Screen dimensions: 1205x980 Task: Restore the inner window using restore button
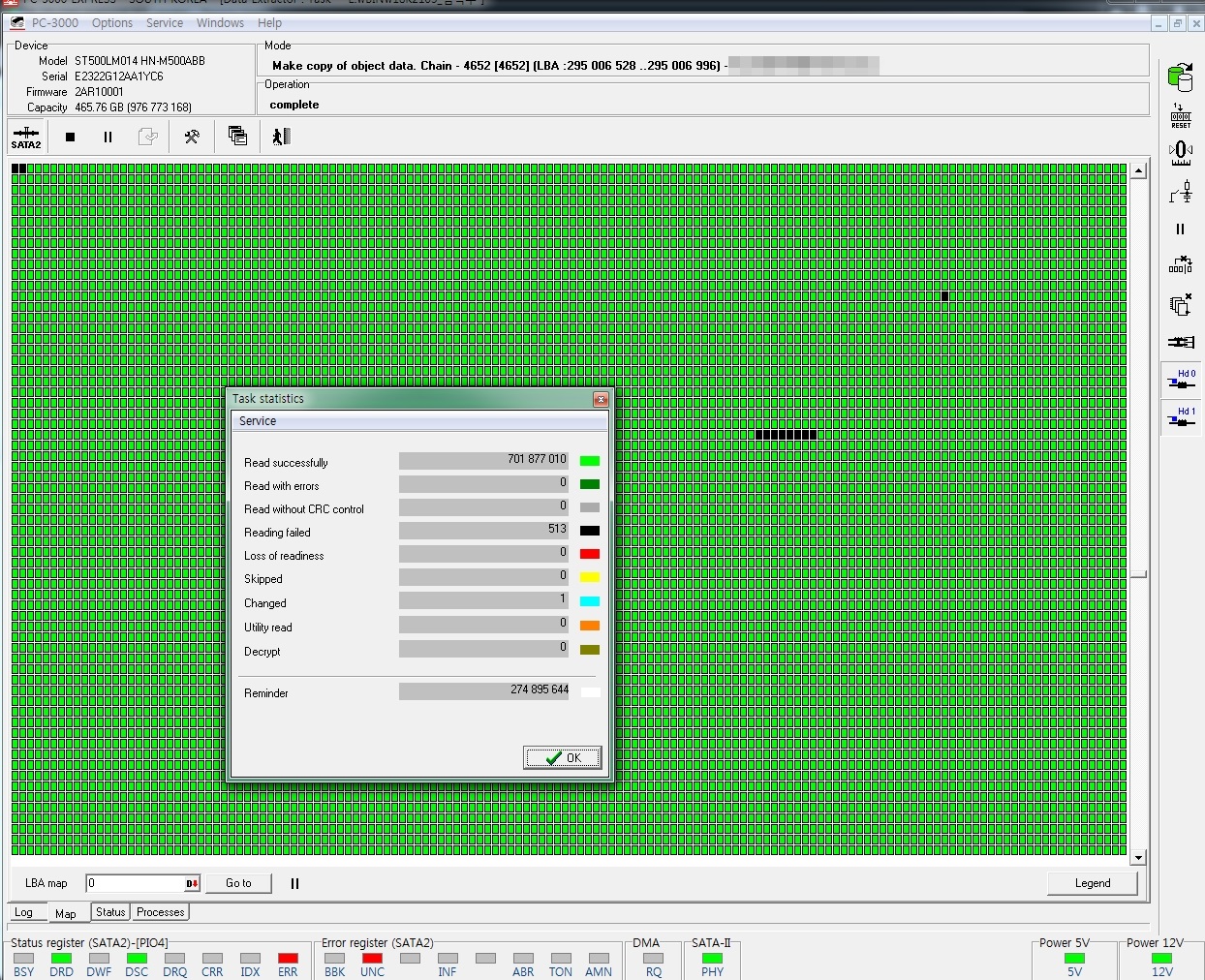[x=1177, y=23]
